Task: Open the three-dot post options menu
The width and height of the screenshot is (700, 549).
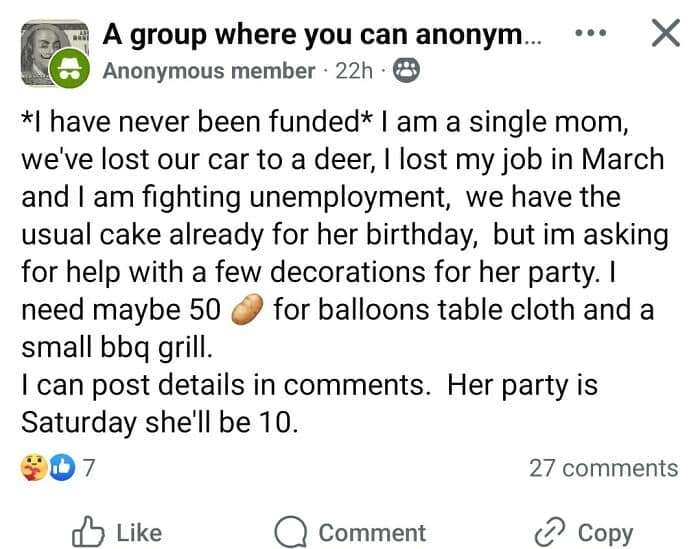Action: (592, 33)
